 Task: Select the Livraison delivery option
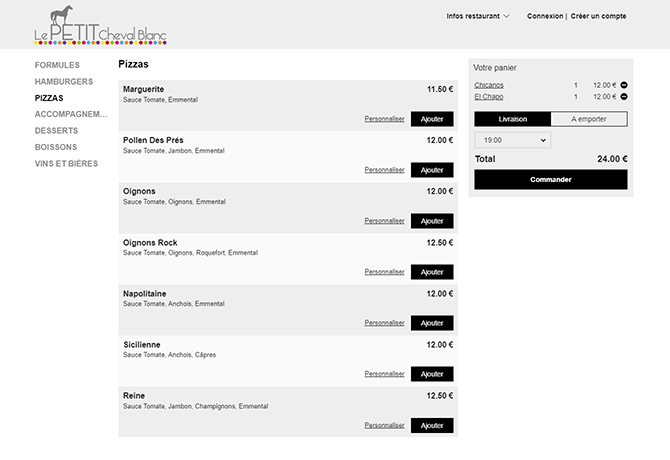(x=513, y=119)
